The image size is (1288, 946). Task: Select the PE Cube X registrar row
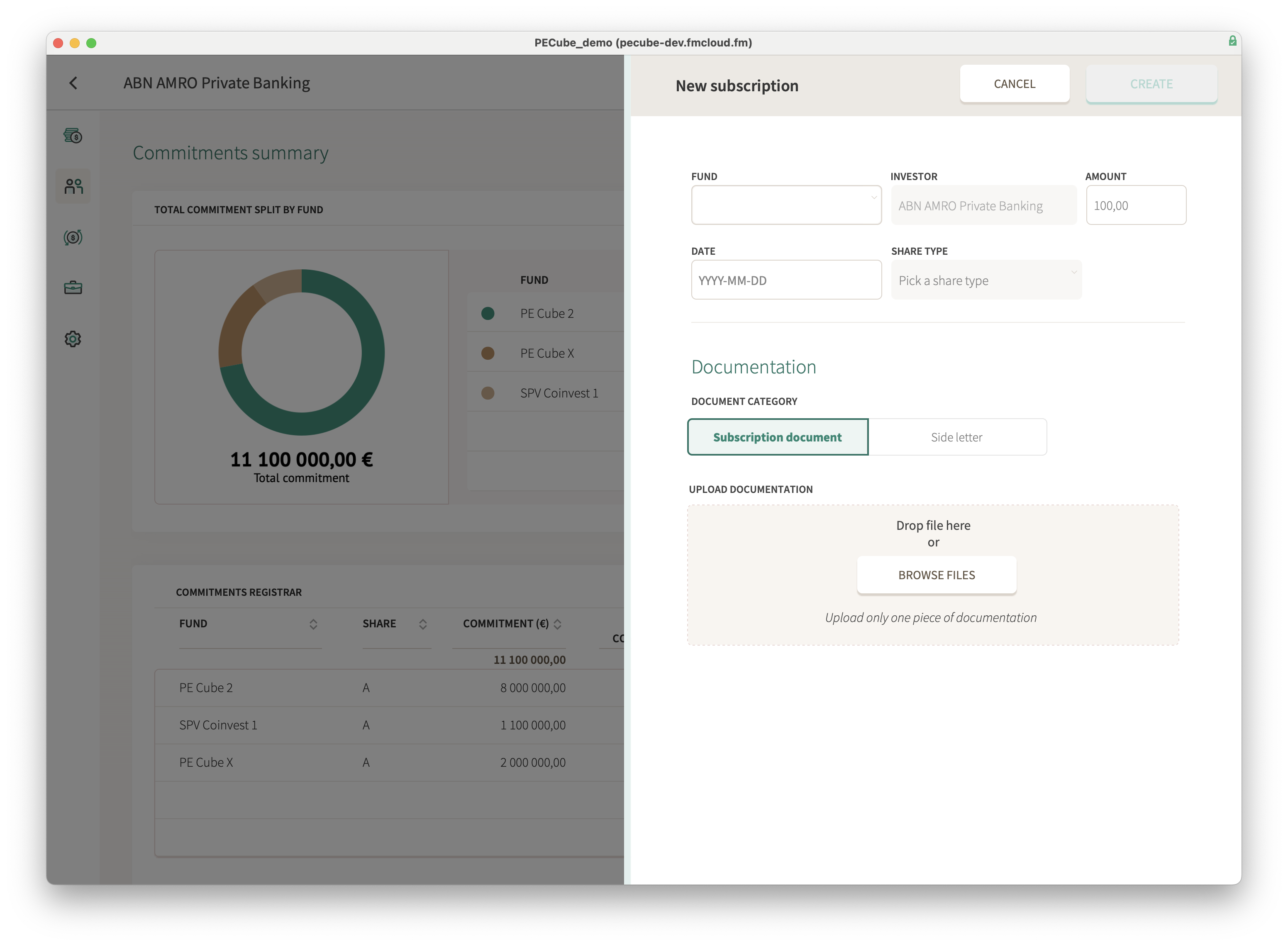[390, 763]
